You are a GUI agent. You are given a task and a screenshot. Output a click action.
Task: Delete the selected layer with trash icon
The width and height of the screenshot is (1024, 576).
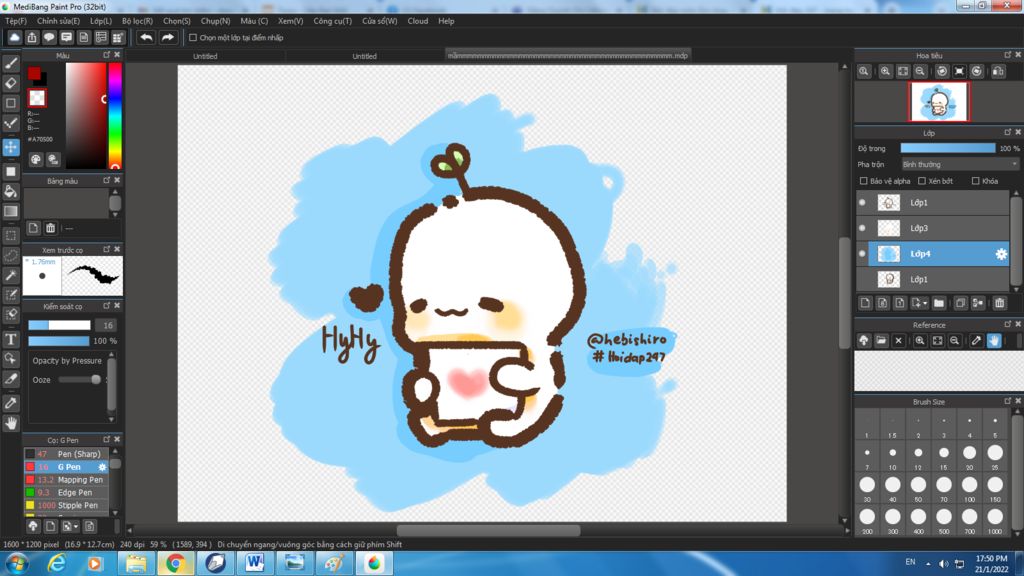999,303
